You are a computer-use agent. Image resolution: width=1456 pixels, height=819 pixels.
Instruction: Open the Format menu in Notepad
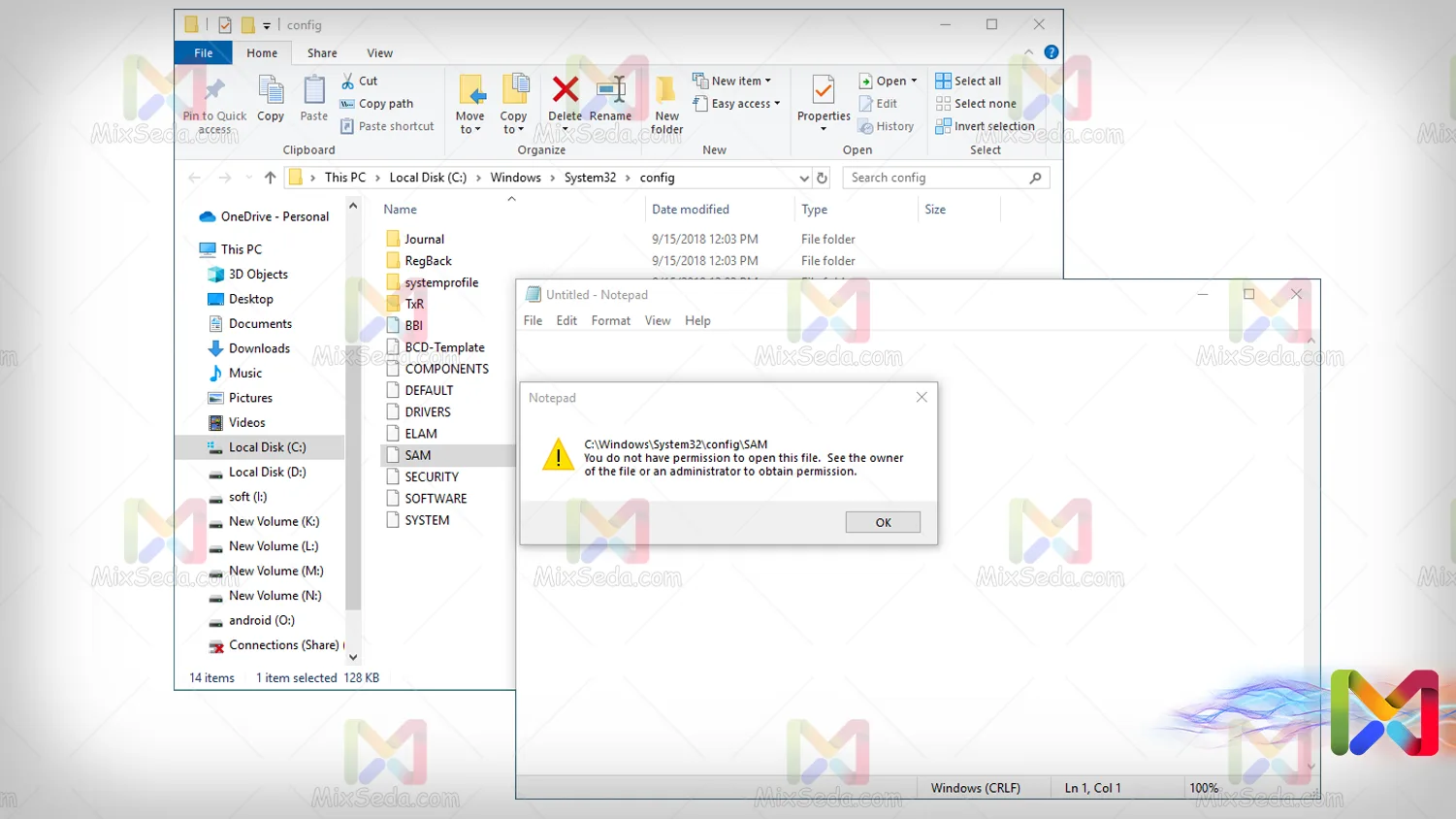(610, 321)
